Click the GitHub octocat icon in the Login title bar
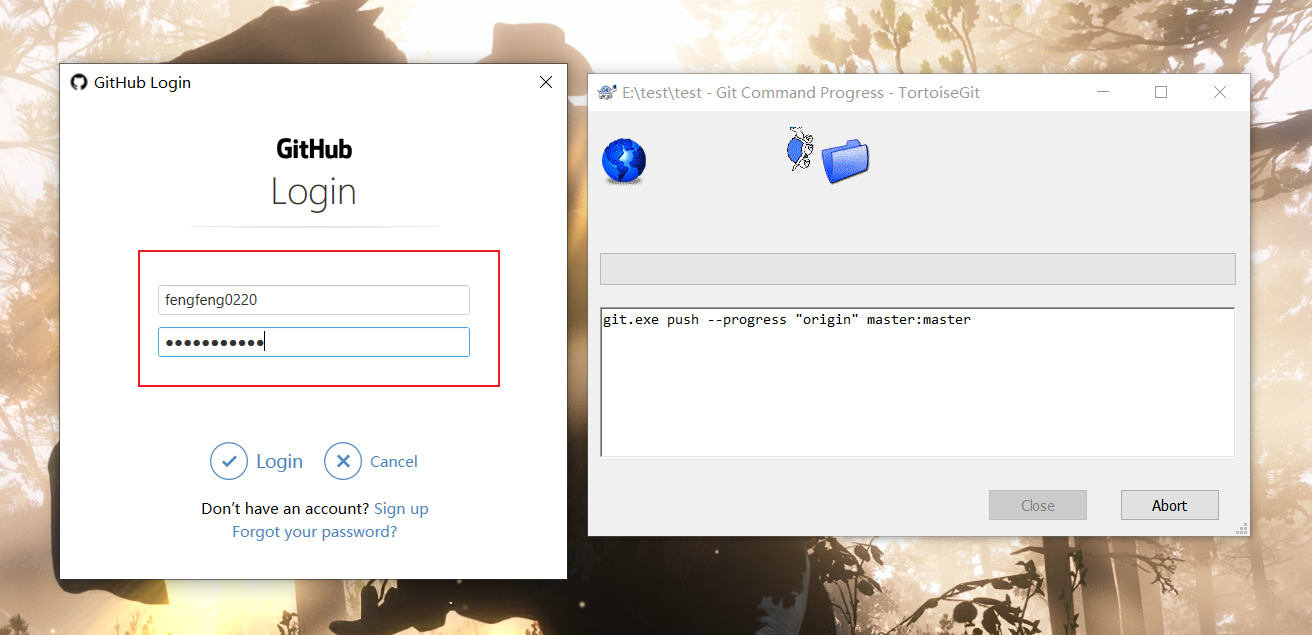 pos(79,82)
